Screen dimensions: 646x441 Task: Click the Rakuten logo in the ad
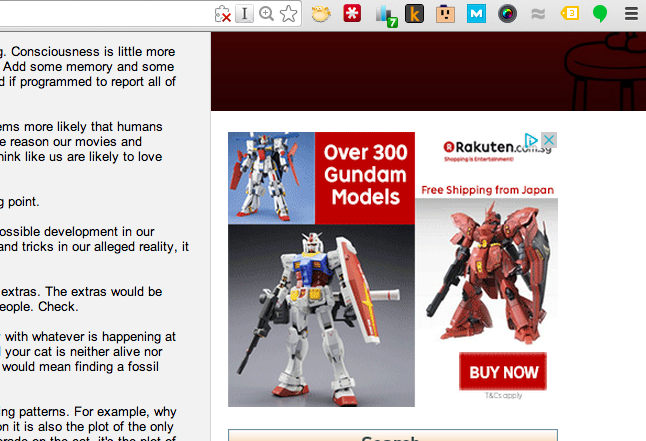pyautogui.click(x=484, y=149)
